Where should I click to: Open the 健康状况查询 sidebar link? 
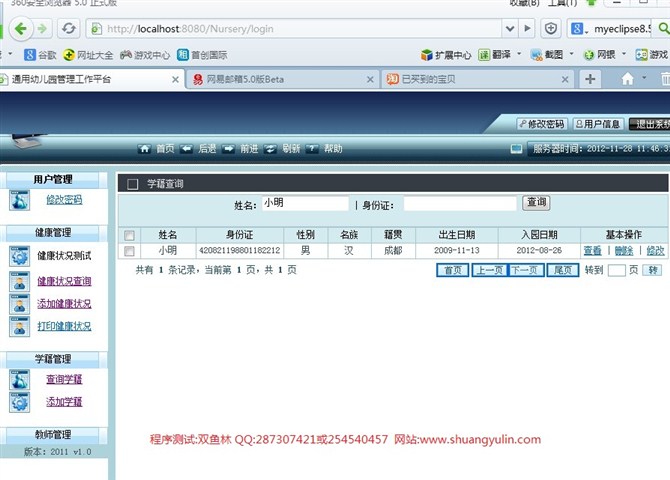coord(64,281)
